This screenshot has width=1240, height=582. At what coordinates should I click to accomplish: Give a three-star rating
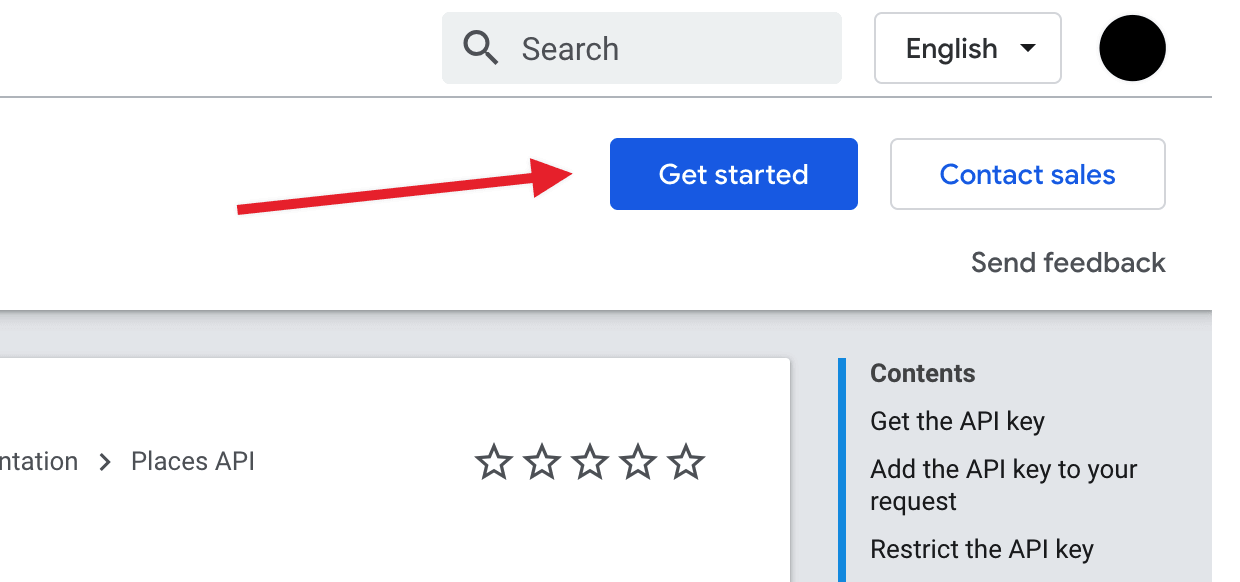coord(589,463)
